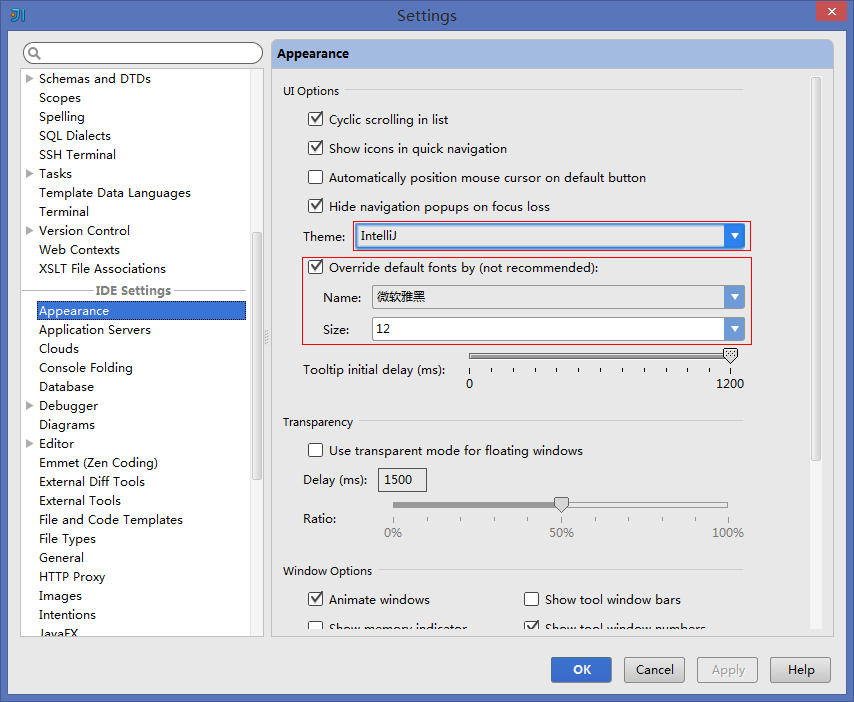Uncheck Override default fonts checkbox
This screenshot has width=854, height=702.
click(315, 267)
